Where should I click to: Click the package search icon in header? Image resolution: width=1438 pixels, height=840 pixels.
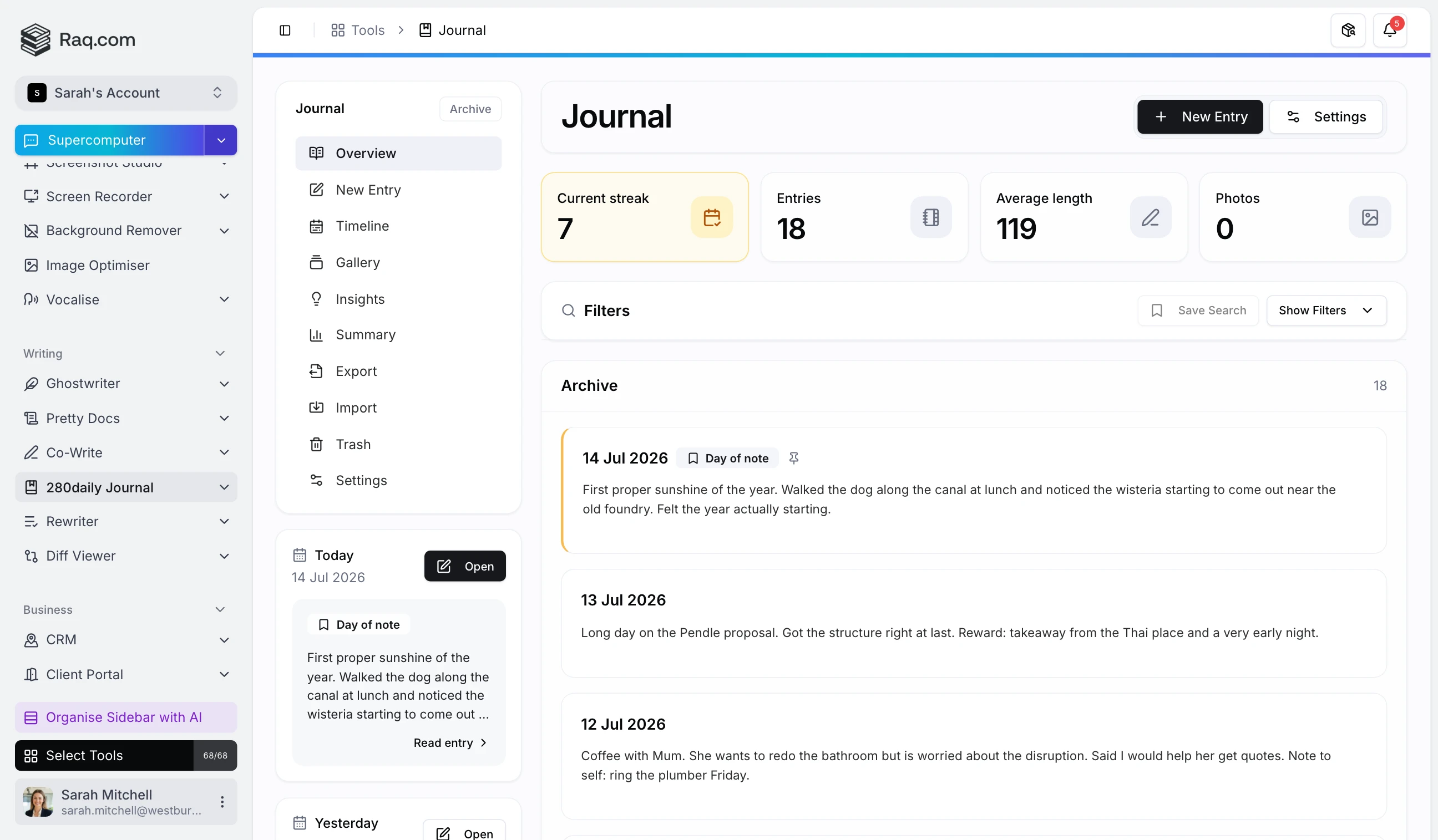(1348, 30)
